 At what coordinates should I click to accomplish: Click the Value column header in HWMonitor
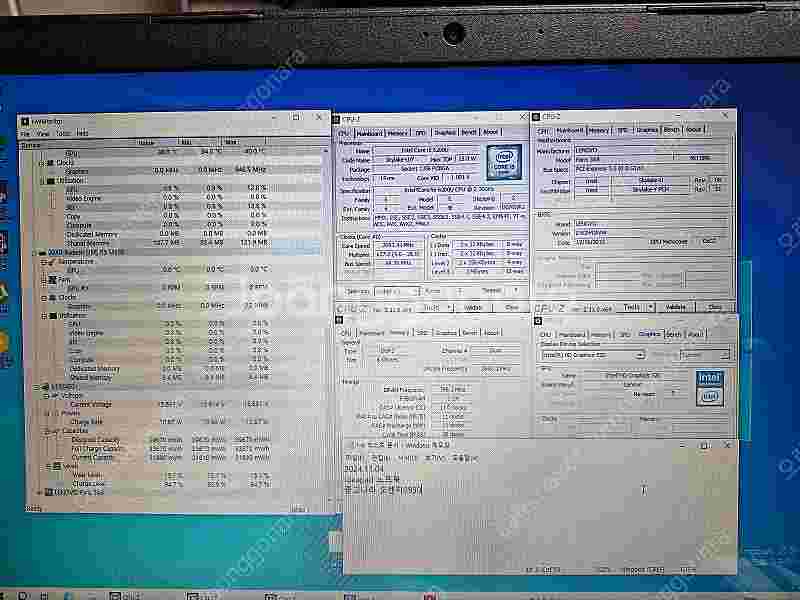[x=145, y=142]
